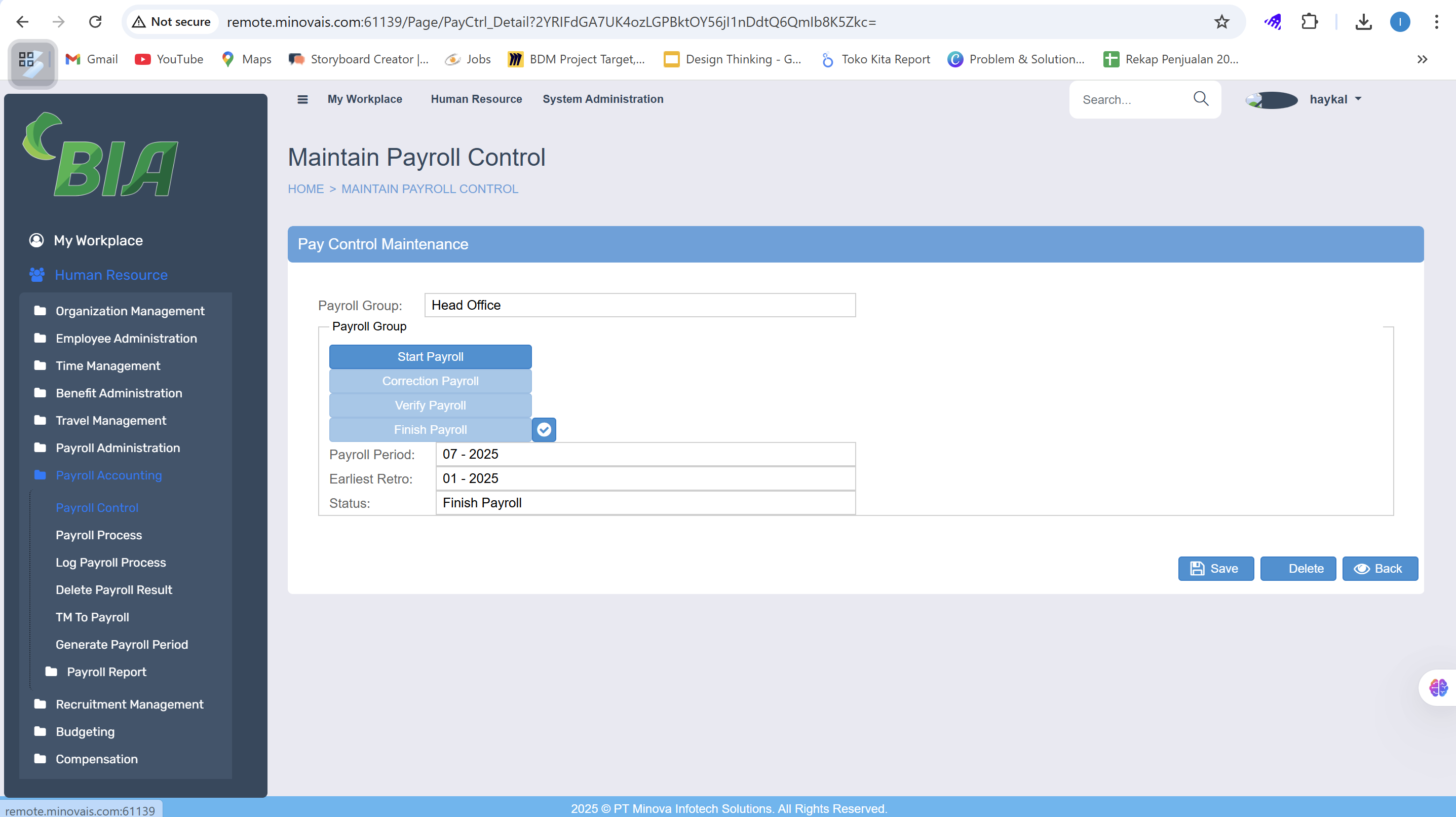Open the Problem & Solution bookmark
The image size is (1456, 817).
[x=1016, y=59]
